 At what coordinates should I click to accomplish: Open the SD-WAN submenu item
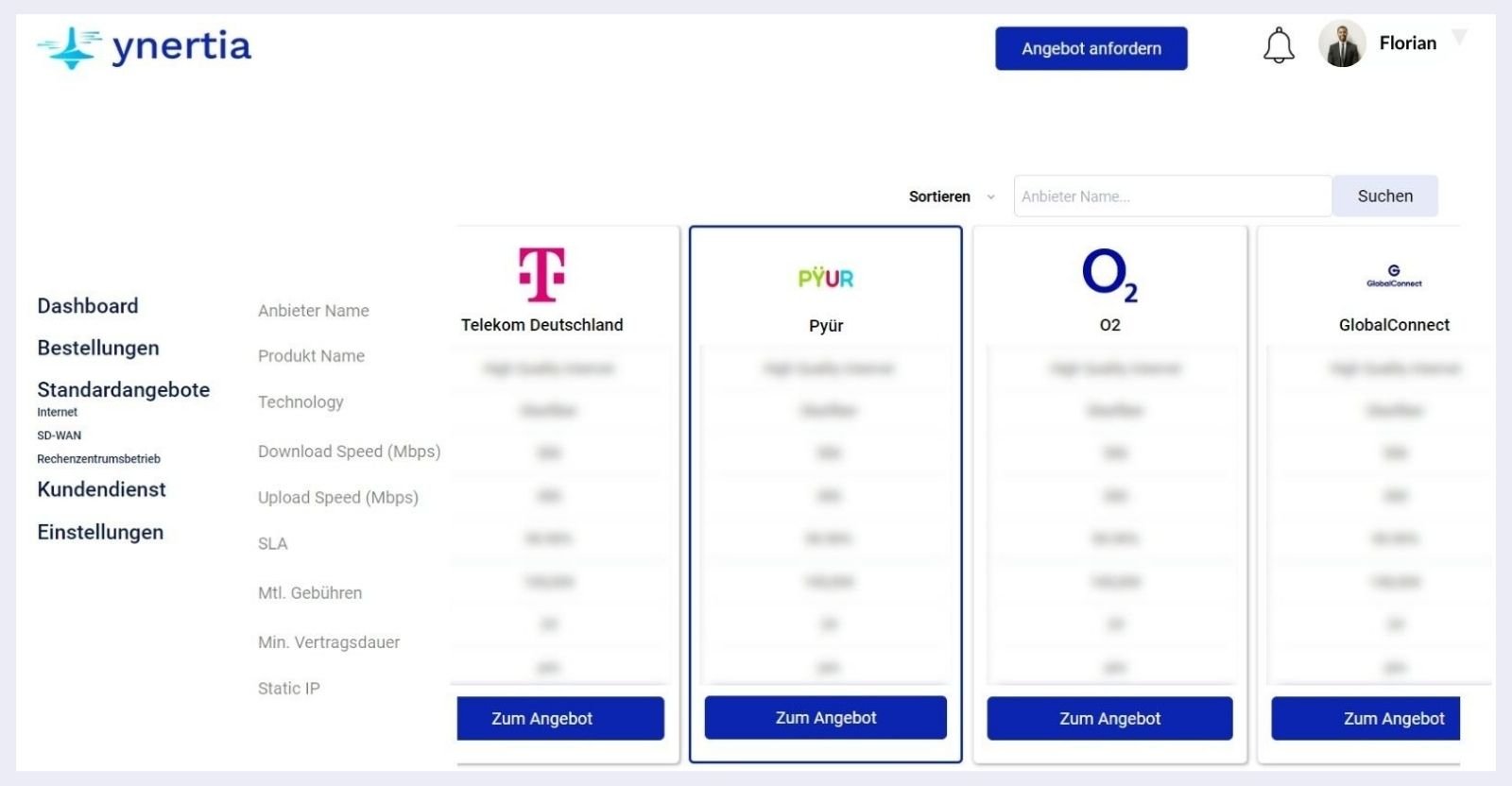point(60,436)
